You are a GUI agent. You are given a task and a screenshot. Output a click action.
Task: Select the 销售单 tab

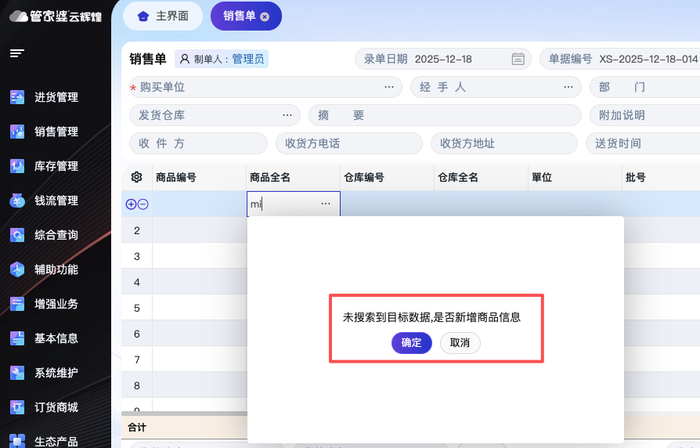tap(238, 16)
